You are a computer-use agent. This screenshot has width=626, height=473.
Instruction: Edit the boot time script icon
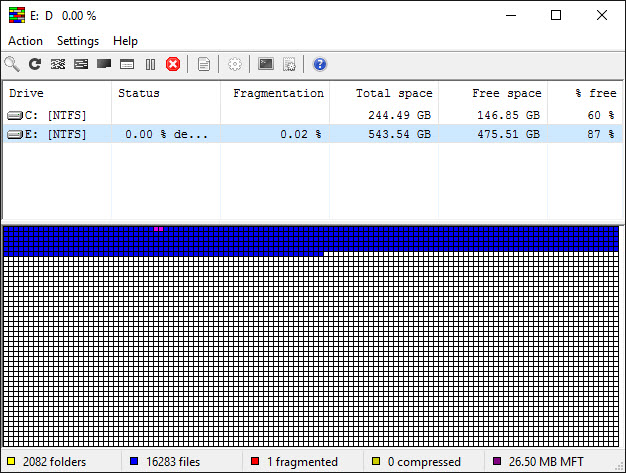[x=289, y=64]
